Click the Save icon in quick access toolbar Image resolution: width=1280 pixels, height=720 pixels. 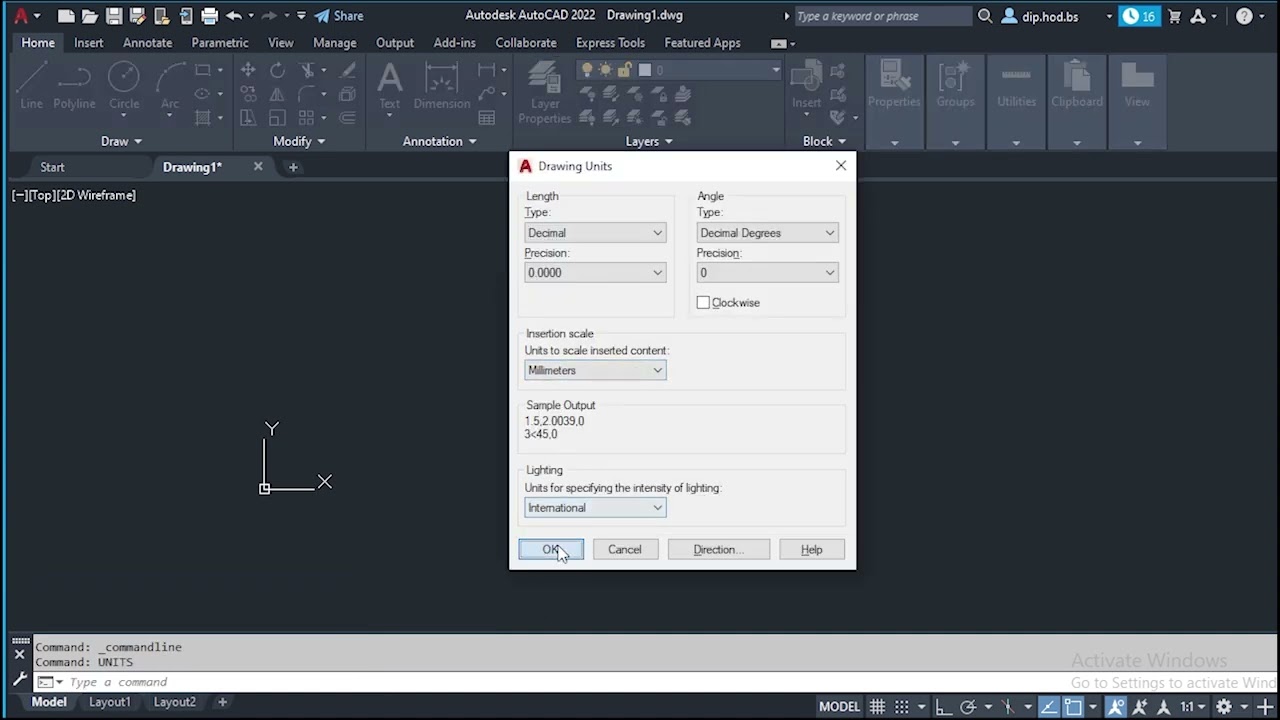pyautogui.click(x=114, y=16)
